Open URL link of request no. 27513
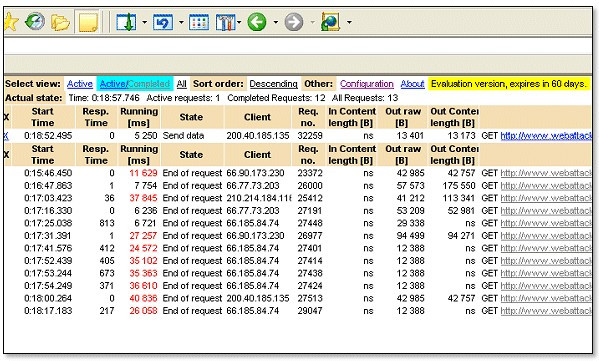 point(546,298)
